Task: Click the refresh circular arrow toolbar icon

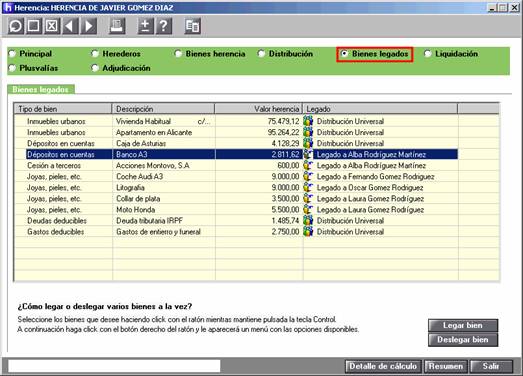Action: (x=16, y=26)
